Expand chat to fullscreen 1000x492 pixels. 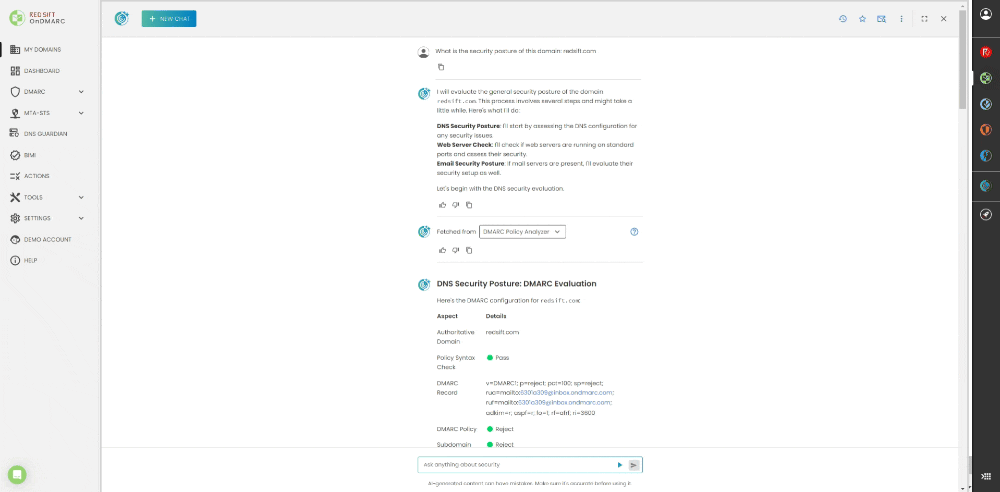[924, 19]
